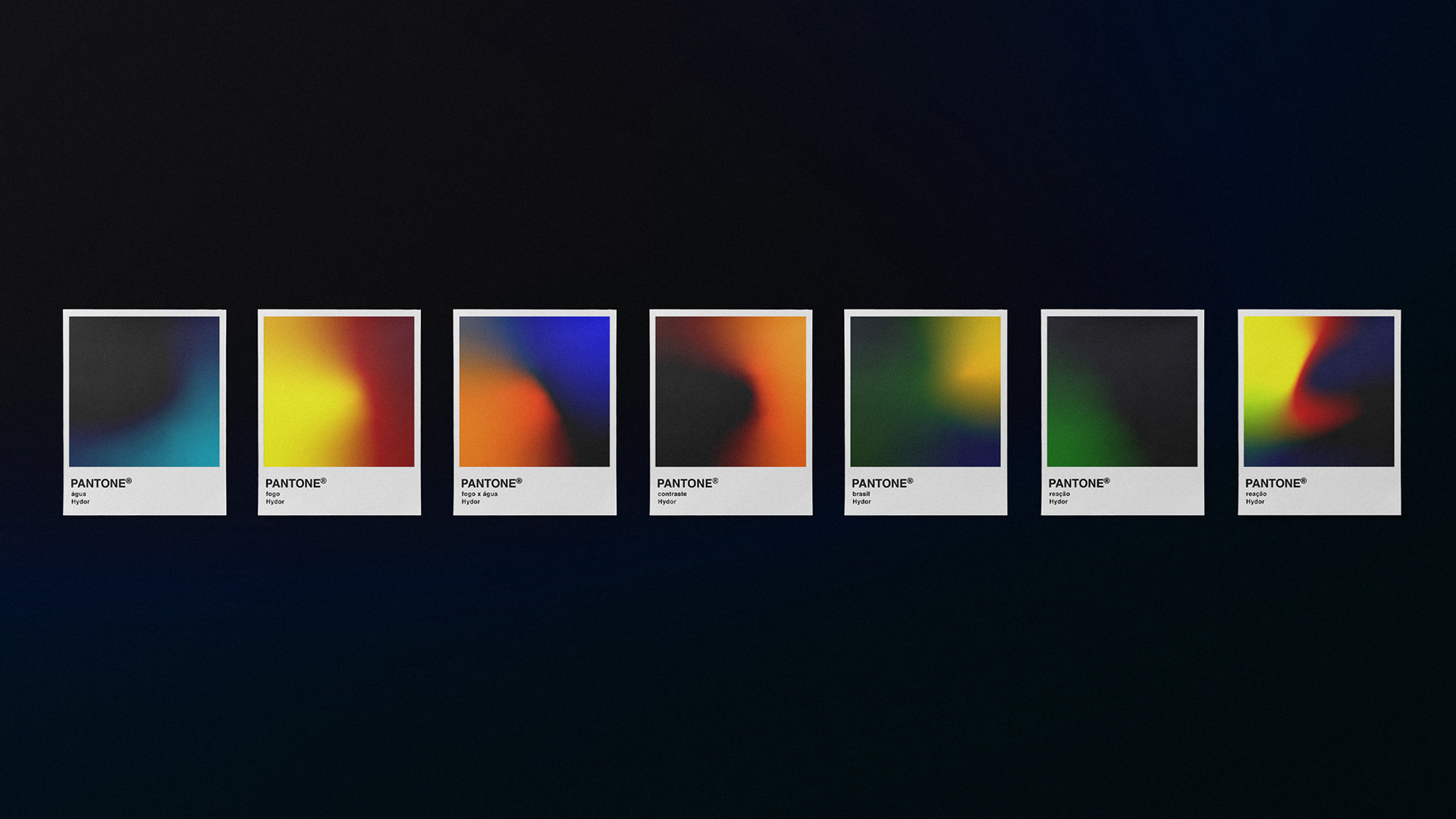1456x819 pixels.
Task: Click PANTONE heading on fogo x água card
Action: pyautogui.click(x=491, y=483)
